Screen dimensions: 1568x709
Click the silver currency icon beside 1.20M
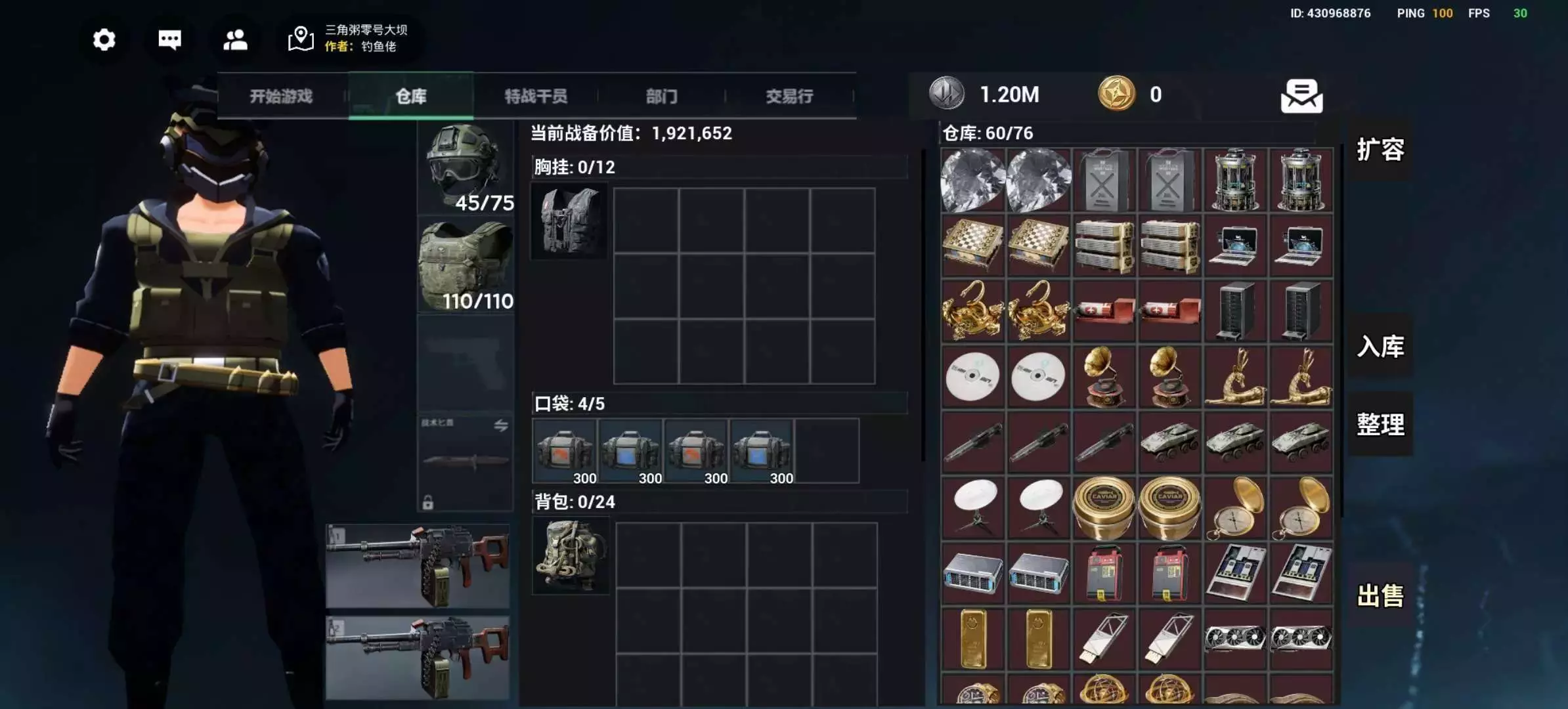(946, 93)
